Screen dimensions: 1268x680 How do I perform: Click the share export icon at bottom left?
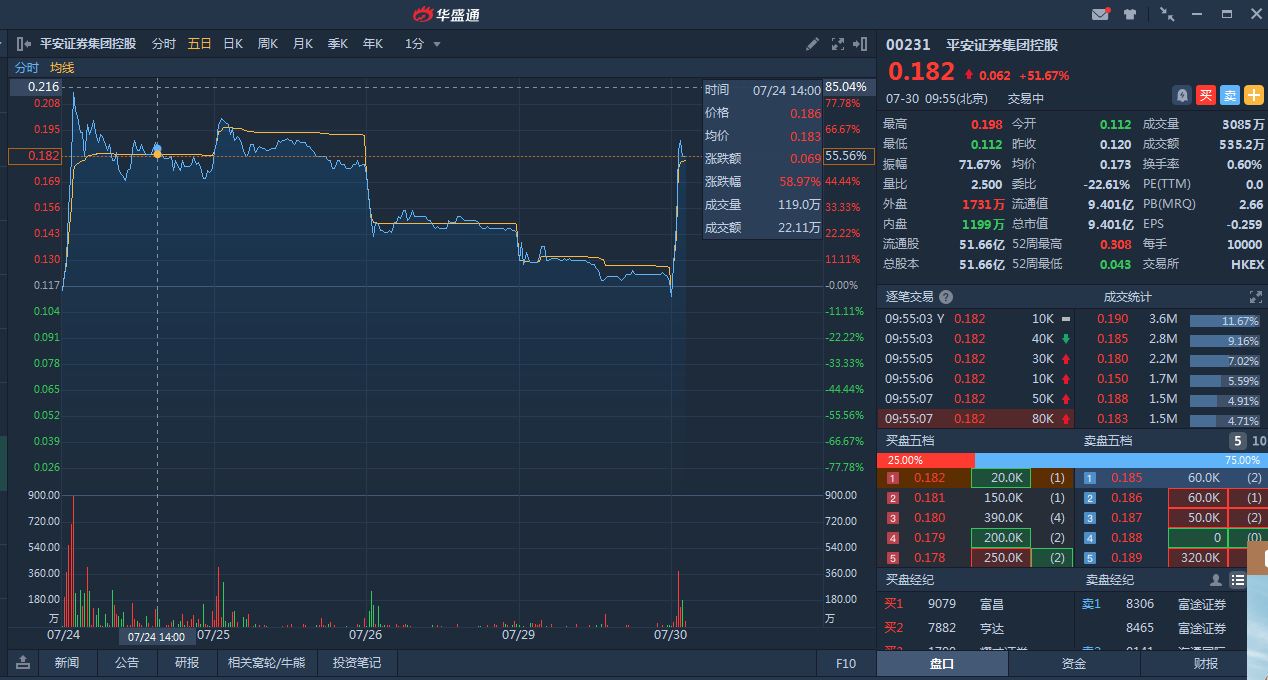23,662
